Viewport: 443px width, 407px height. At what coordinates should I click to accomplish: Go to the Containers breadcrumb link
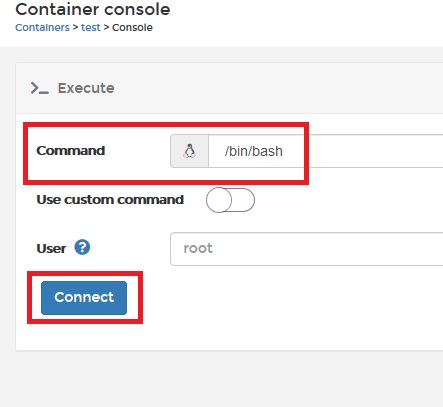coord(42,27)
